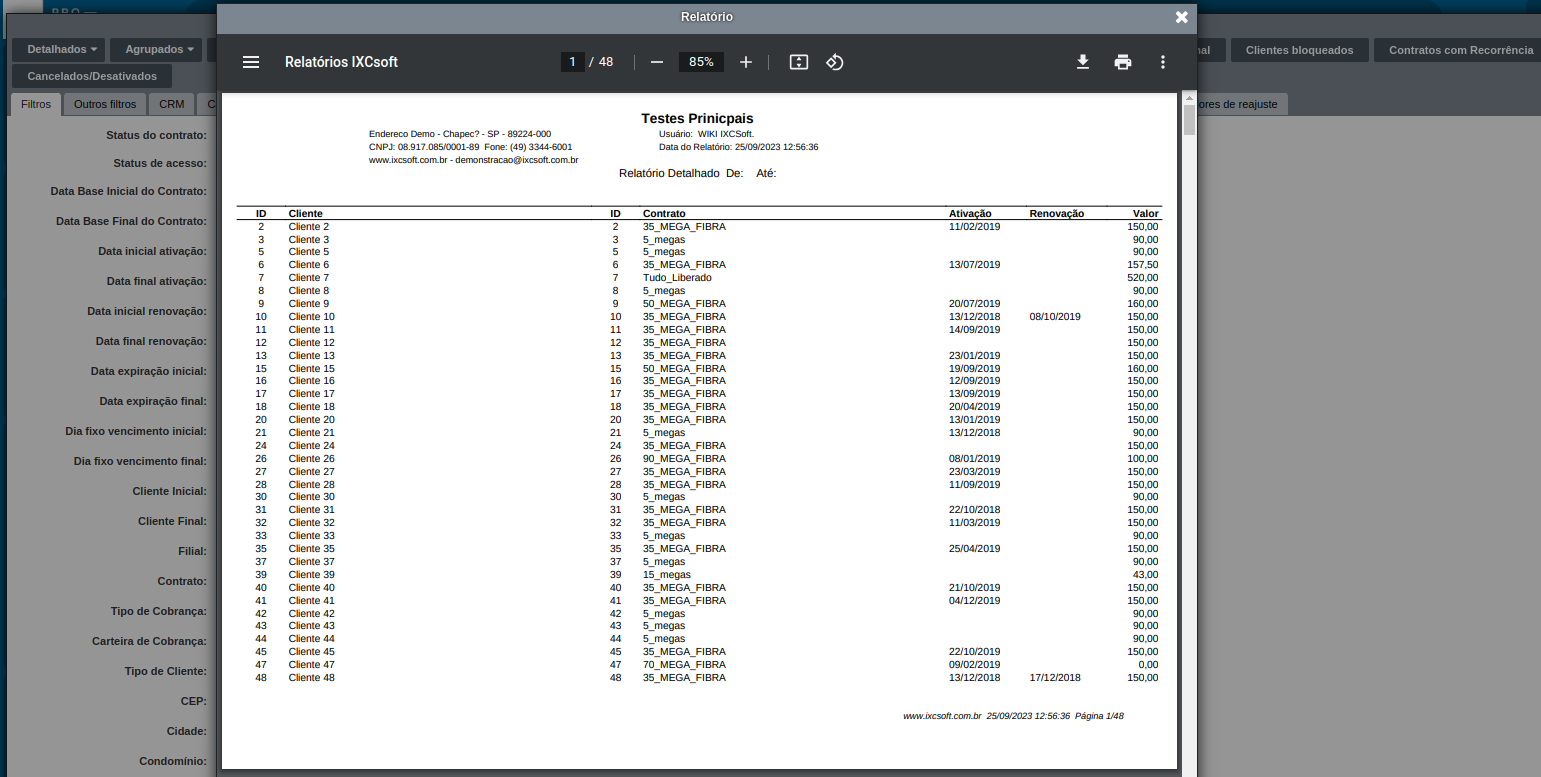The width and height of the screenshot is (1541, 777).
Task: Download the report PDF
Action: pyautogui.click(x=1083, y=62)
